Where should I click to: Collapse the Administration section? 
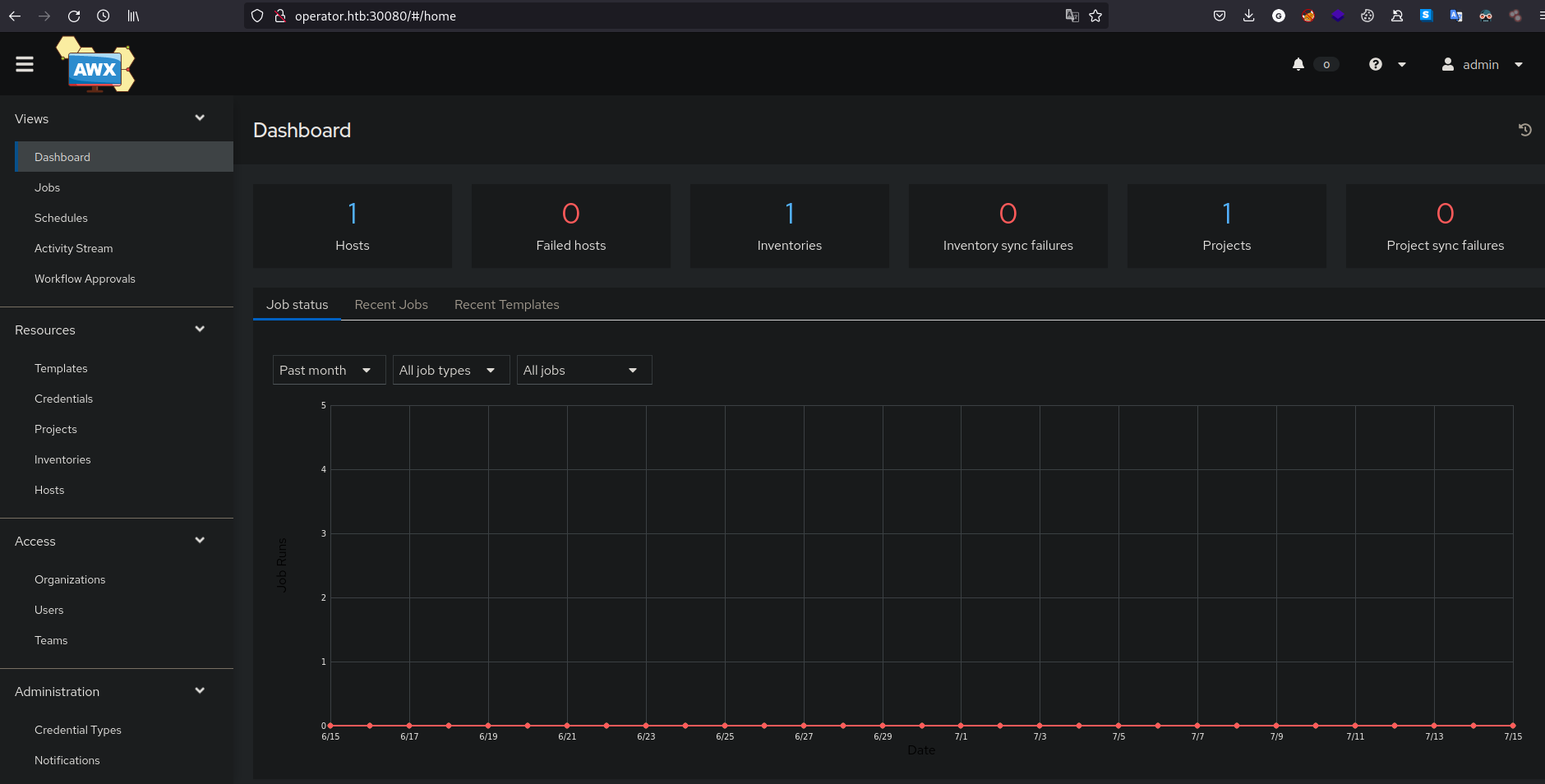[200, 691]
